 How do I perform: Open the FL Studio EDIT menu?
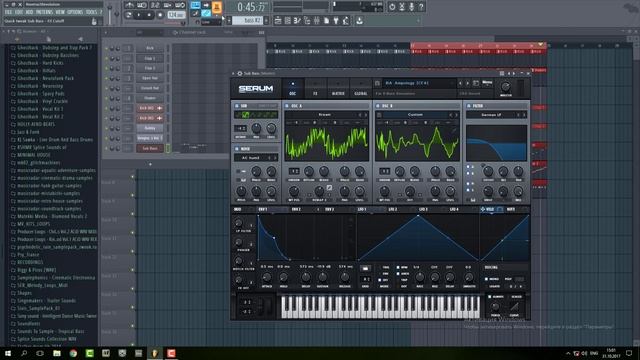[19, 12]
